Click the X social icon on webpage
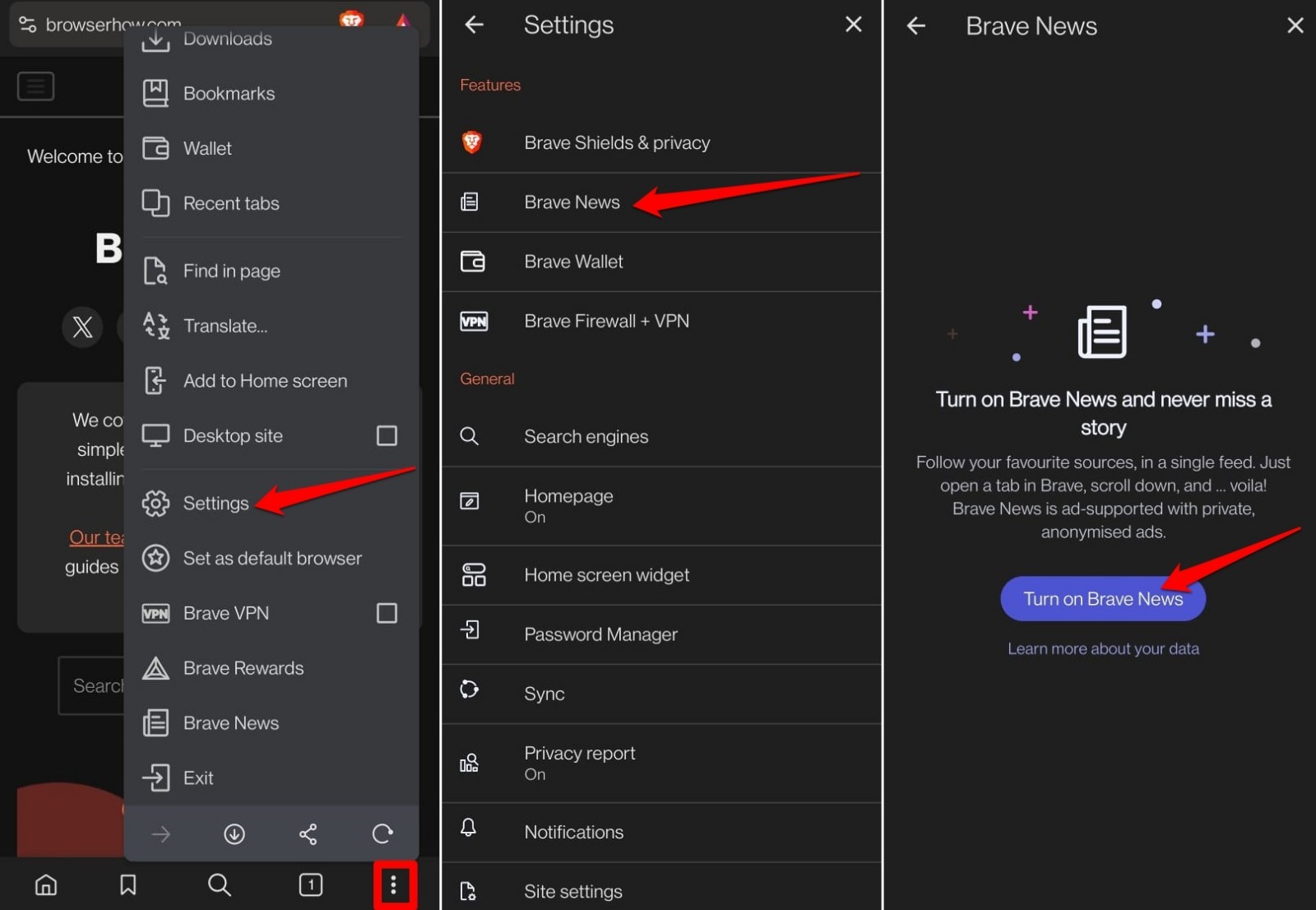 pos(82,327)
